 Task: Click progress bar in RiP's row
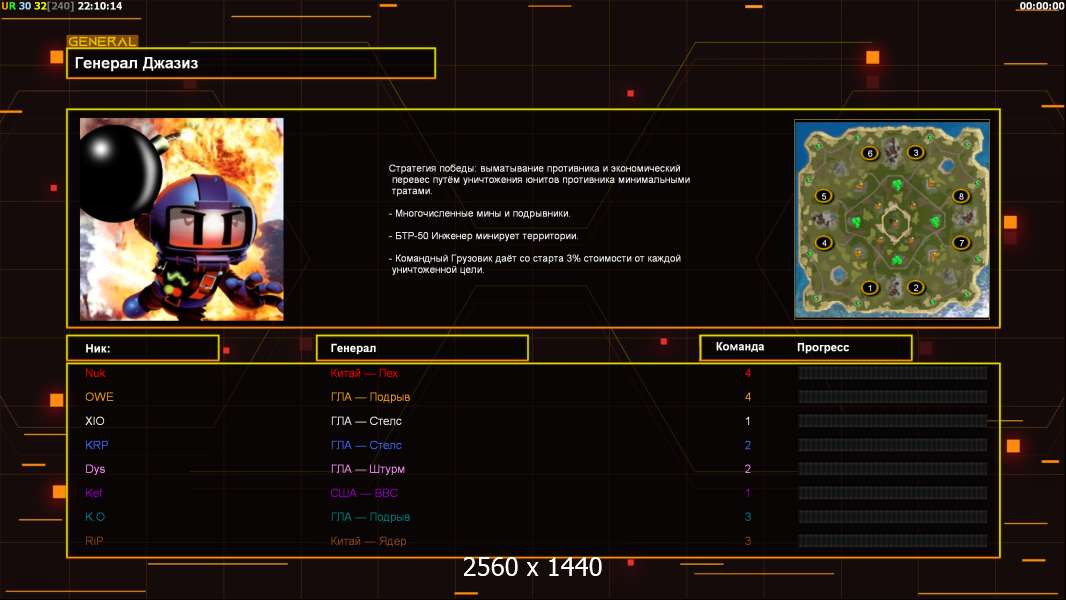(892, 541)
